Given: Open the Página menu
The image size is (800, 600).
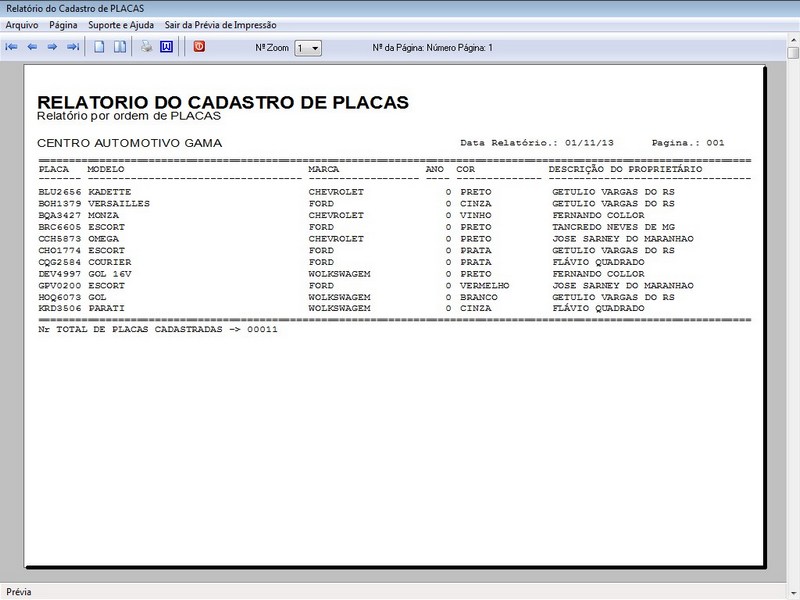Looking at the screenshot, I should (63, 25).
